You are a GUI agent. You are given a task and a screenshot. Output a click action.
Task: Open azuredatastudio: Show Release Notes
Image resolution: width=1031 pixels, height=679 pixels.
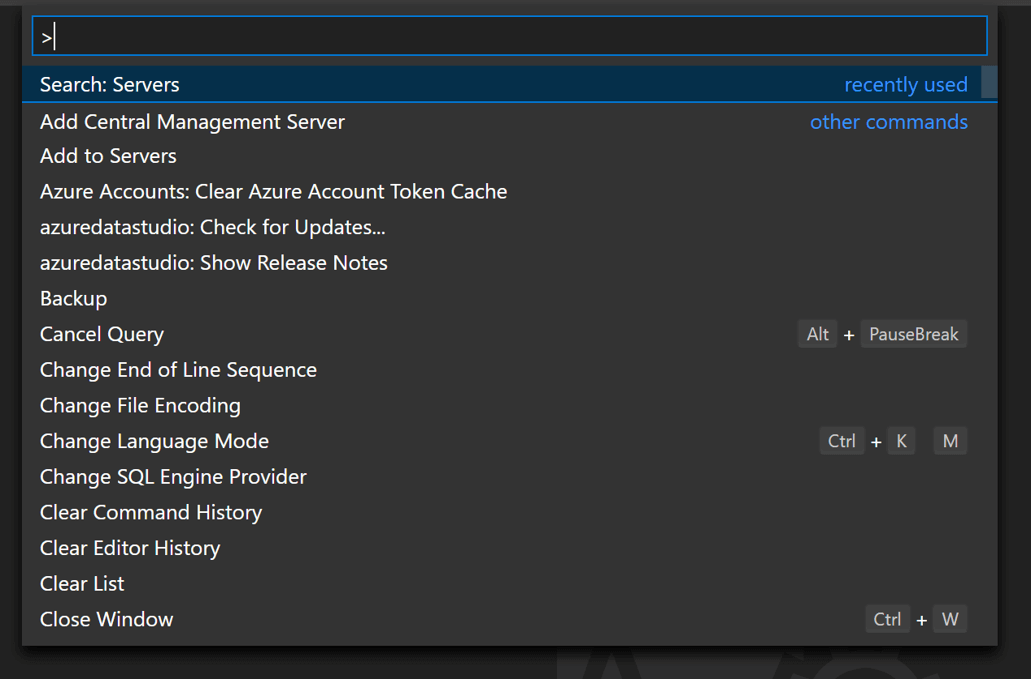[510, 263]
